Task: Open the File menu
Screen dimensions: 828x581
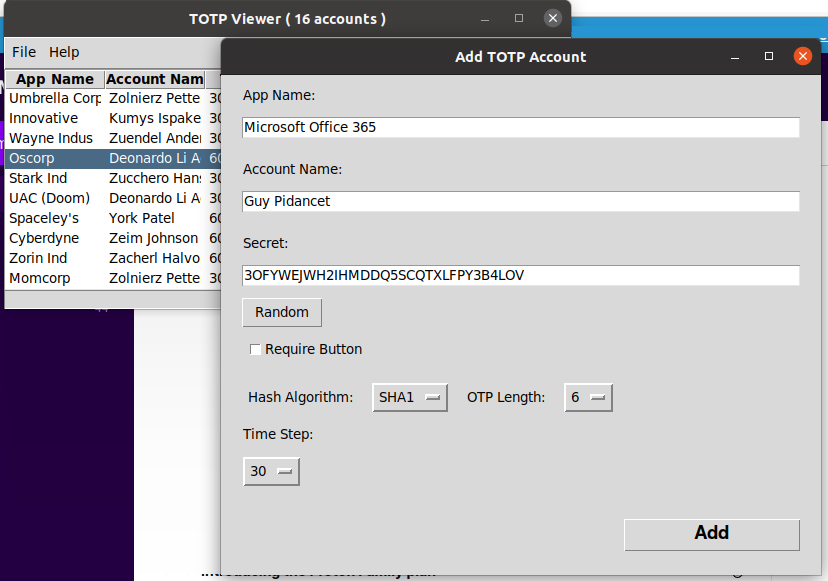Action: click(x=24, y=52)
